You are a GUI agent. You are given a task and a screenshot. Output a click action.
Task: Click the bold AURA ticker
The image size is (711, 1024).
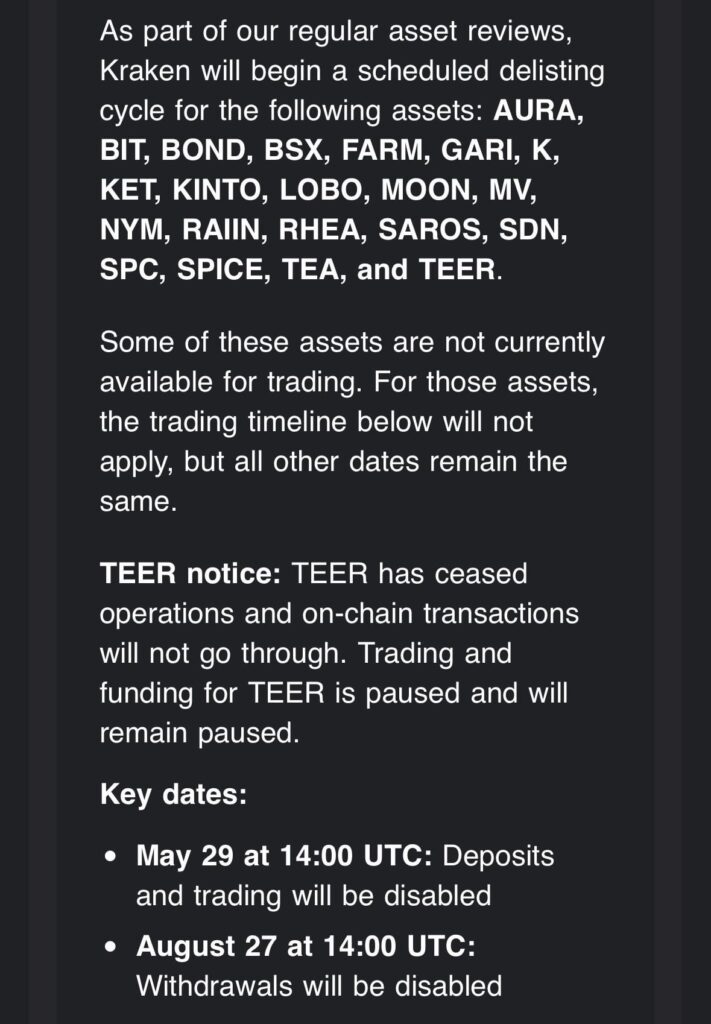pyautogui.click(x=535, y=110)
